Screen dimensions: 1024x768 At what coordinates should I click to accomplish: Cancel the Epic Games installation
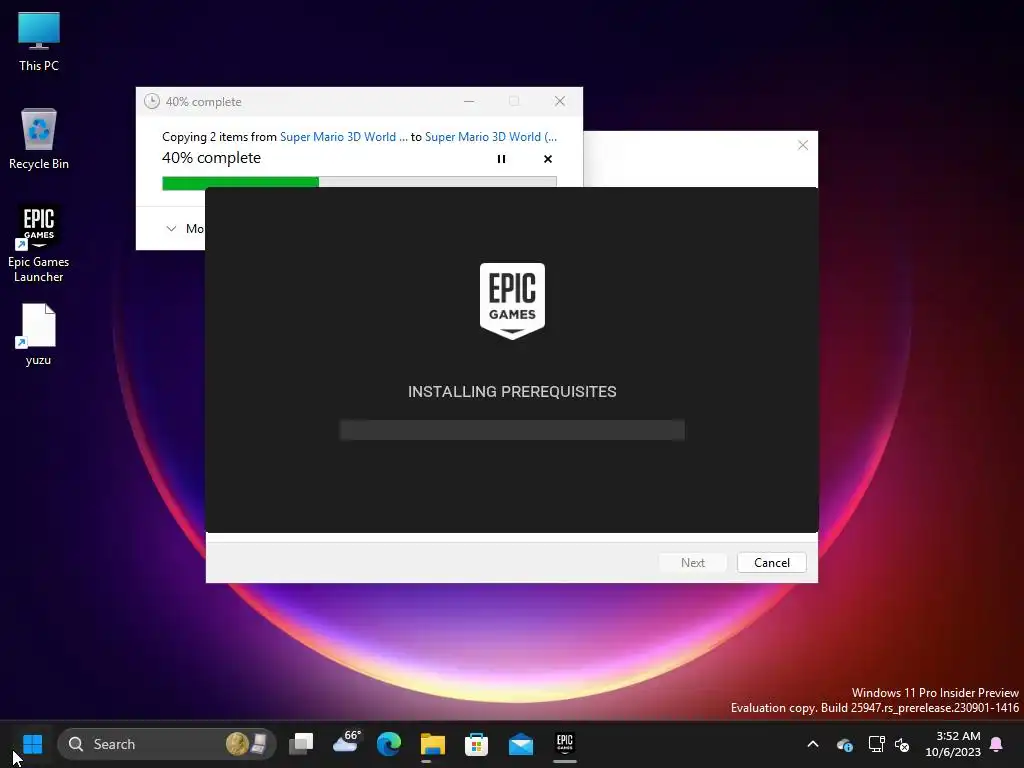(x=771, y=562)
